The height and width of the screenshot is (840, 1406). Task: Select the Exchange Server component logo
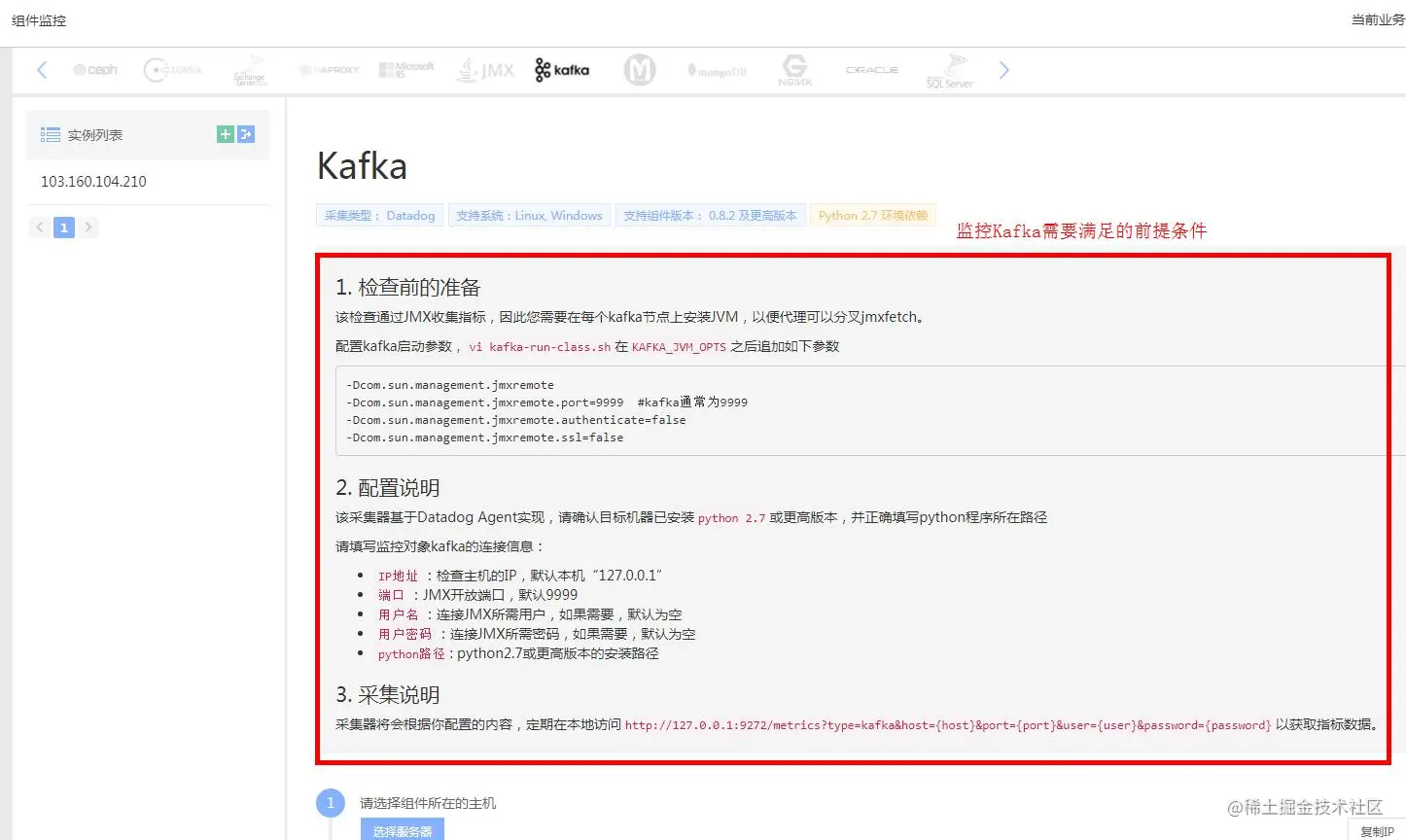coord(250,71)
